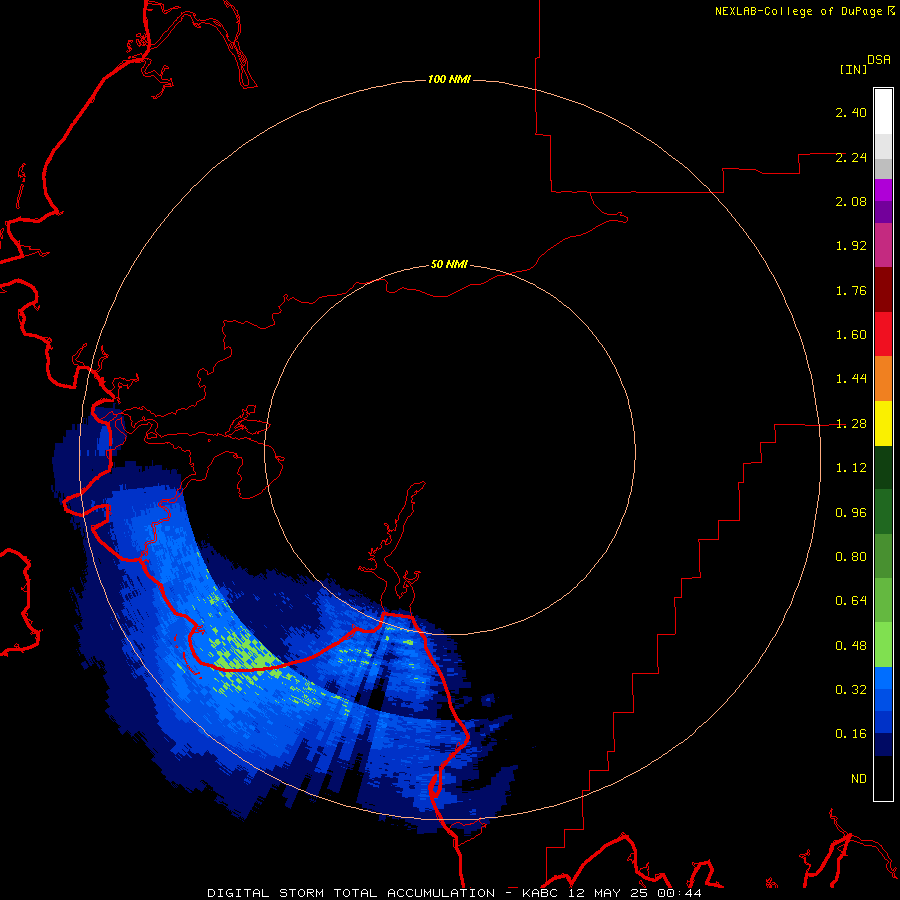Pick the navy blue swatch above ND

pos(883,745)
